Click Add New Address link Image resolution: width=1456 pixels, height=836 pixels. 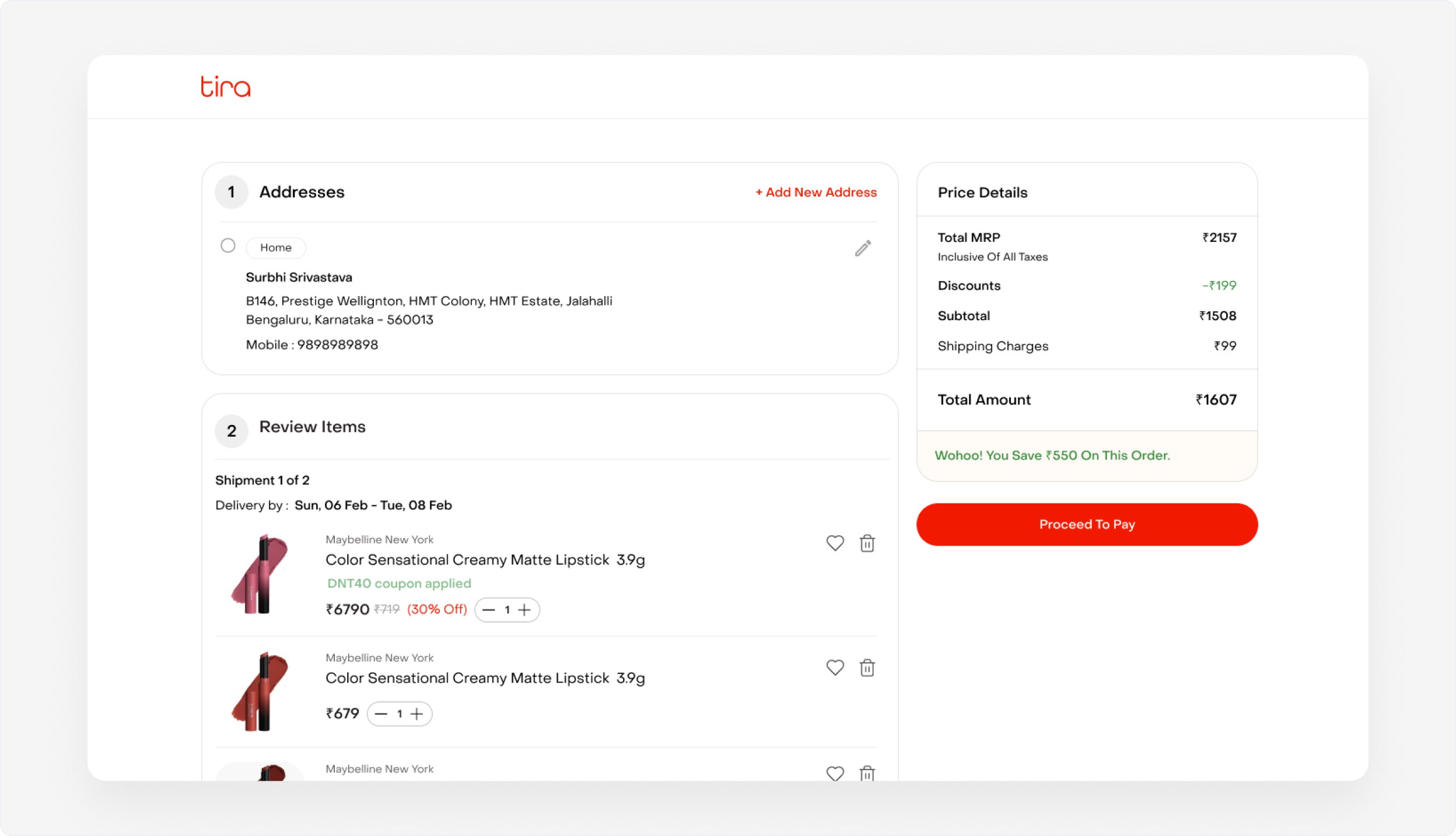pyautogui.click(x=816, y=192)
